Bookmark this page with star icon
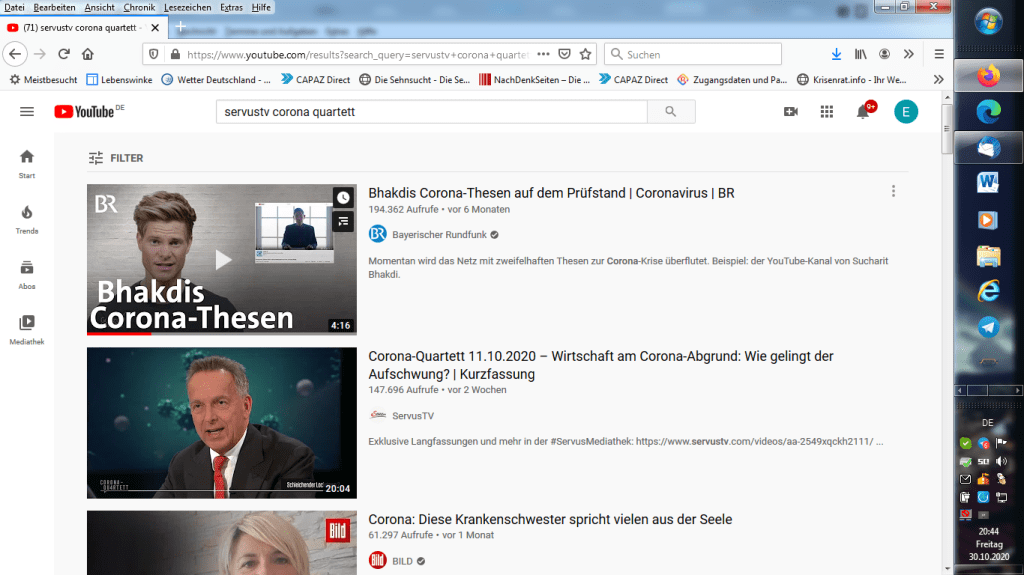Screen dimensions: 1024x575 click(x=586, y=54)
